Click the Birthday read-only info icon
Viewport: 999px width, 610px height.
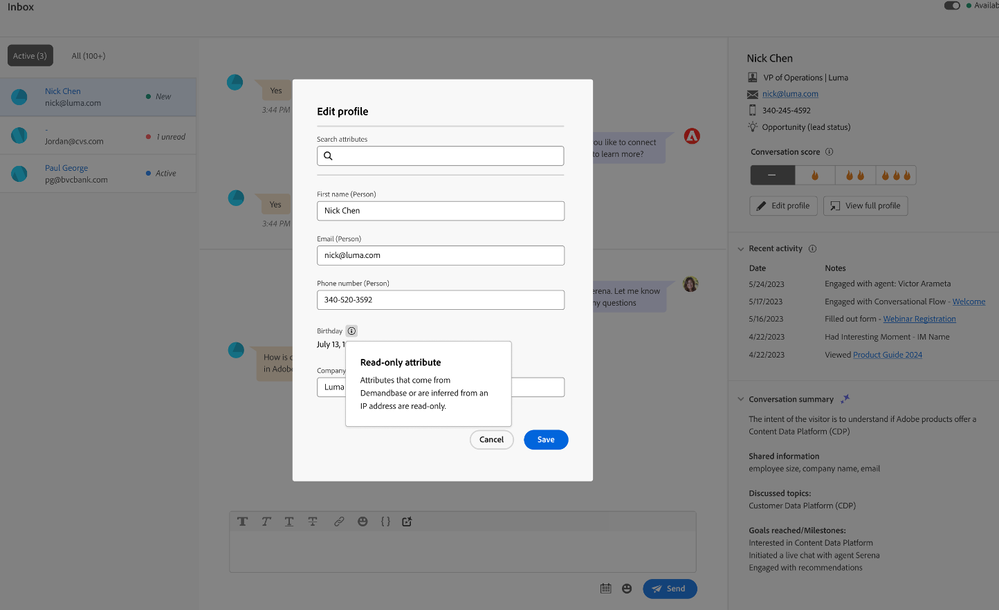click(x=351, y=331)
